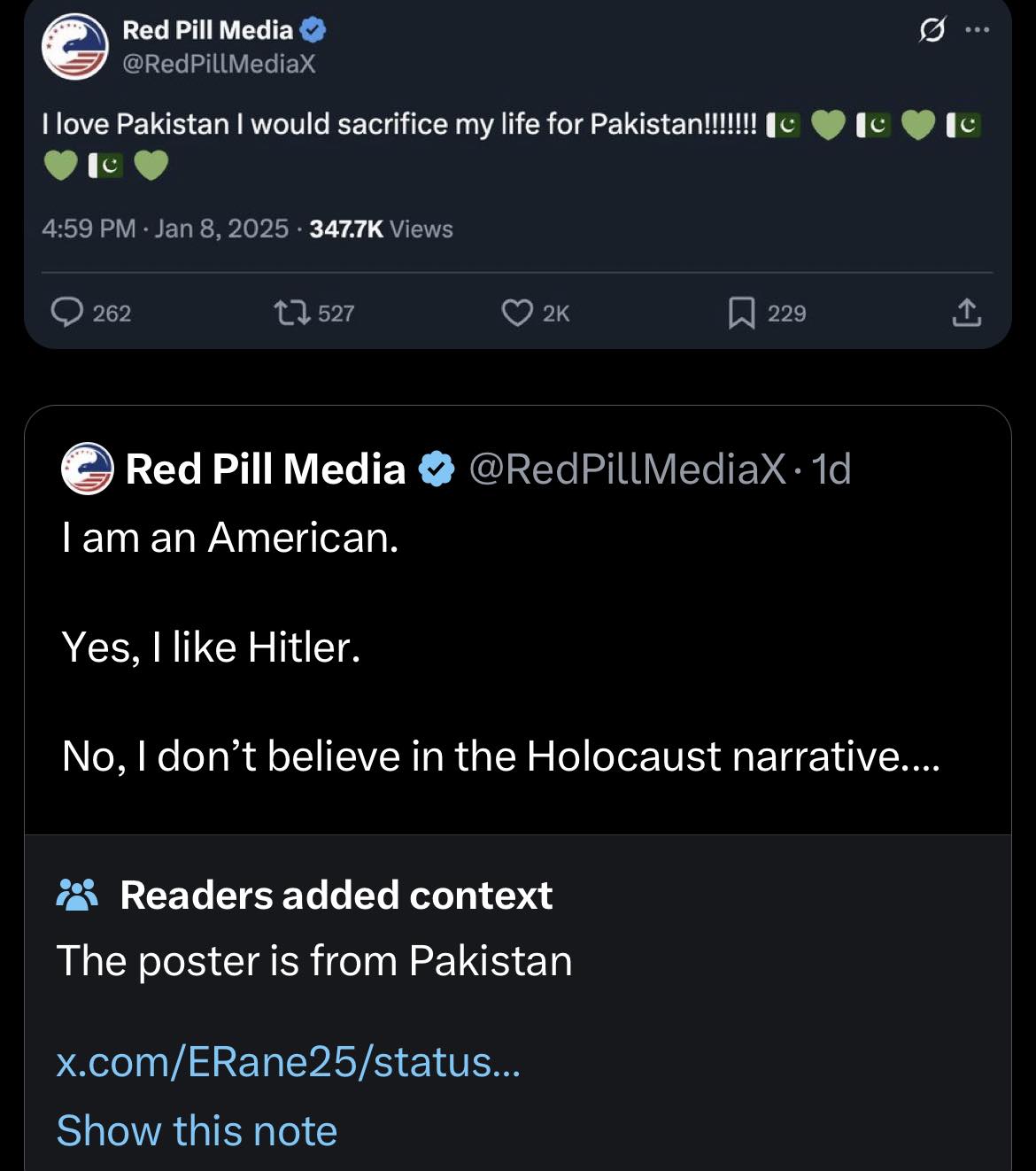Click the 4:59 PM Jan 8 timestamp
The height and width of the screenshot is (1171, 1036).
(x=165, y=229)
